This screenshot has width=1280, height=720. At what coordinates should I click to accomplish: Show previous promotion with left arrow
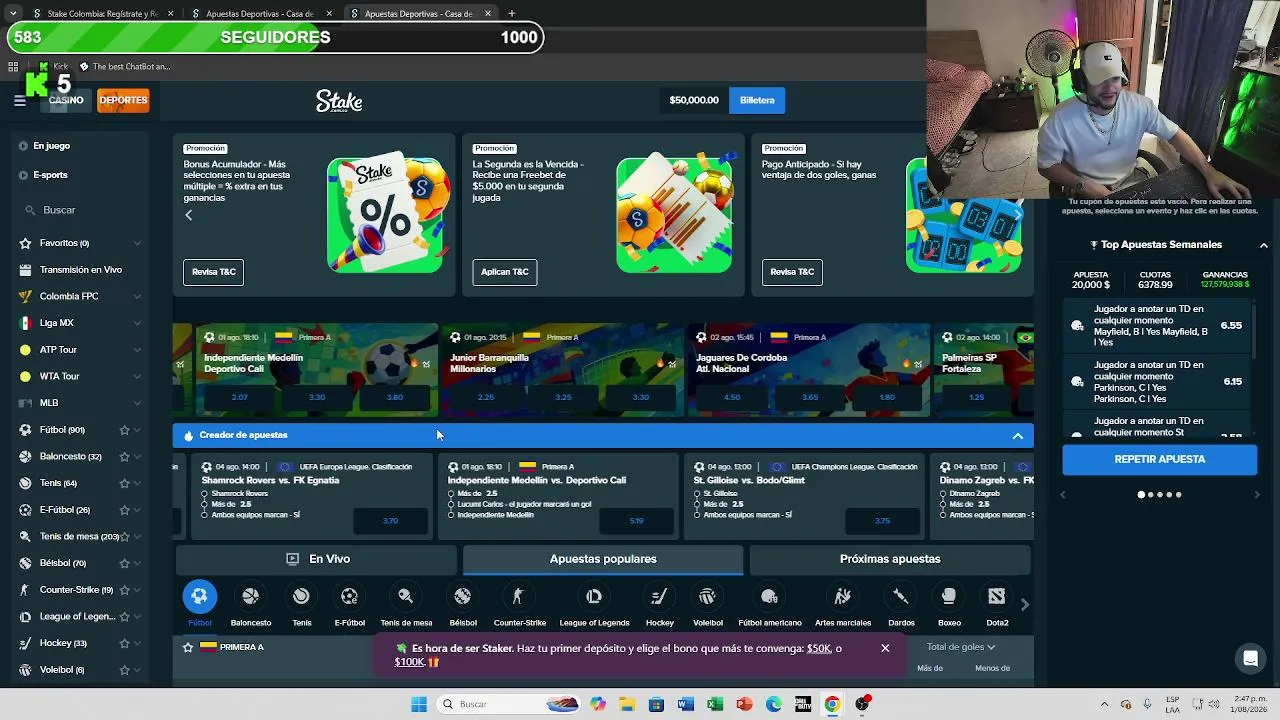tap(188, 215)
